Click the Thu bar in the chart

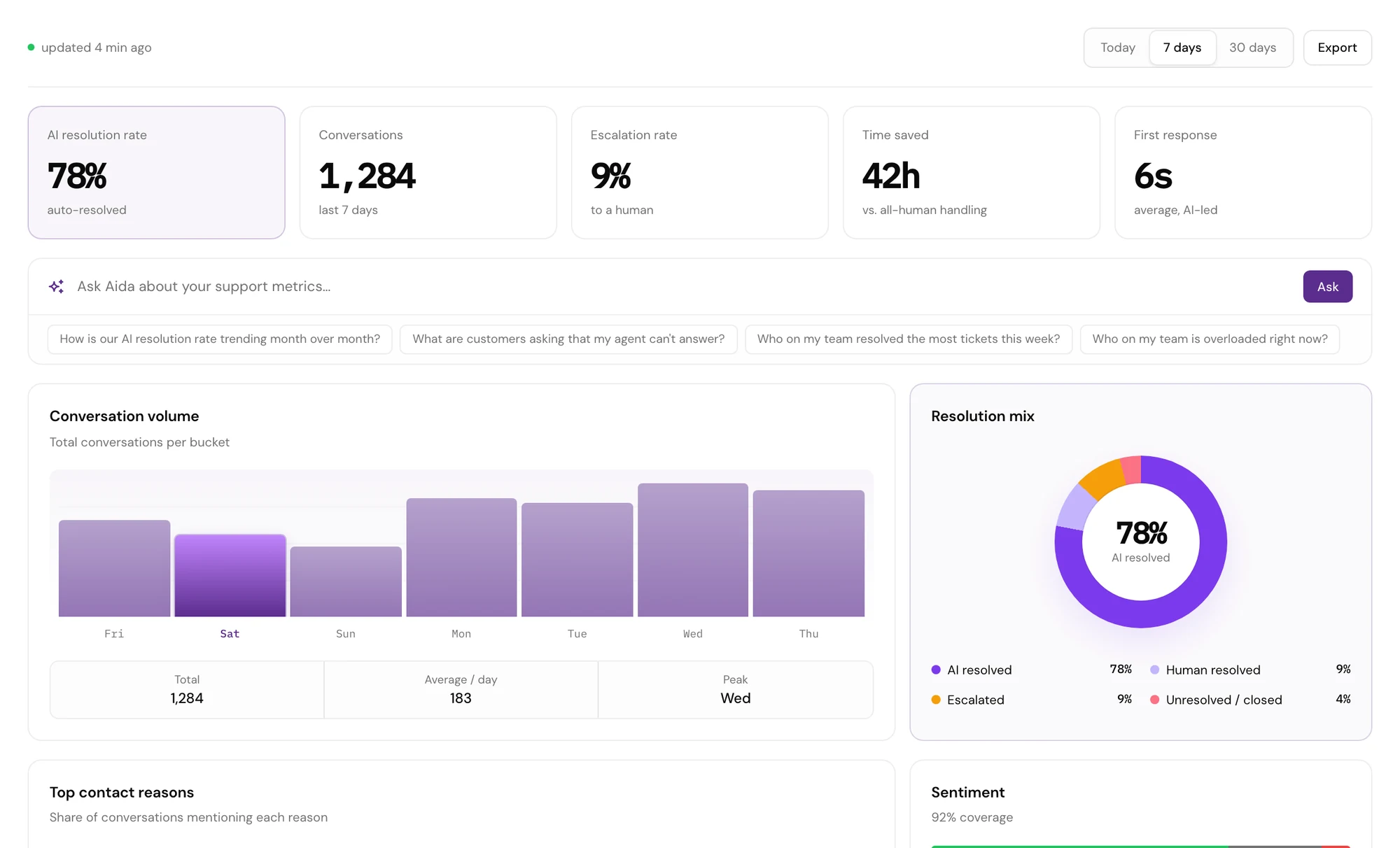pos(808,553)
